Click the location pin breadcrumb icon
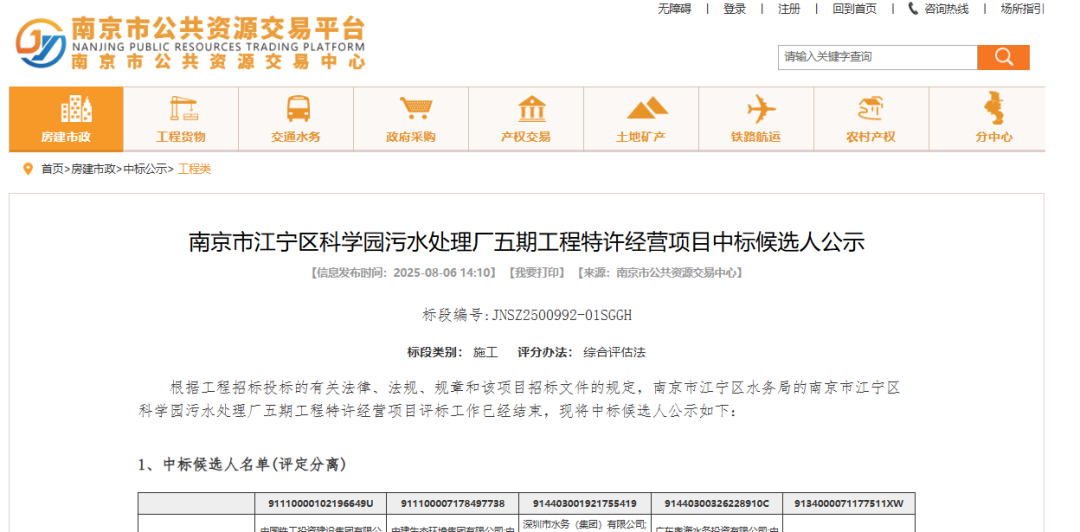 pyautogui.click(x=28, y=169)
